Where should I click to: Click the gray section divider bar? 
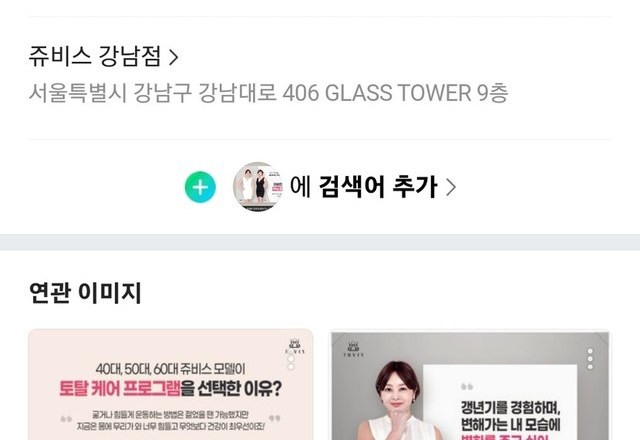tap(320, 242)
